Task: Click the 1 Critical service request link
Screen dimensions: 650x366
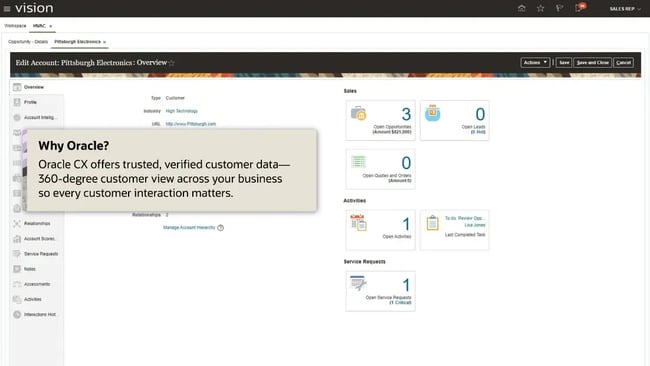Action: click(x=400, y=303)
